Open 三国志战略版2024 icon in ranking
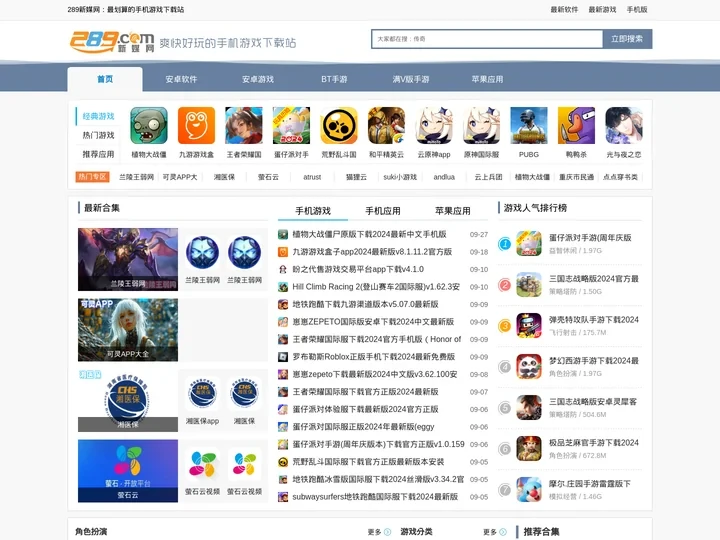 [x=529, y=284]
